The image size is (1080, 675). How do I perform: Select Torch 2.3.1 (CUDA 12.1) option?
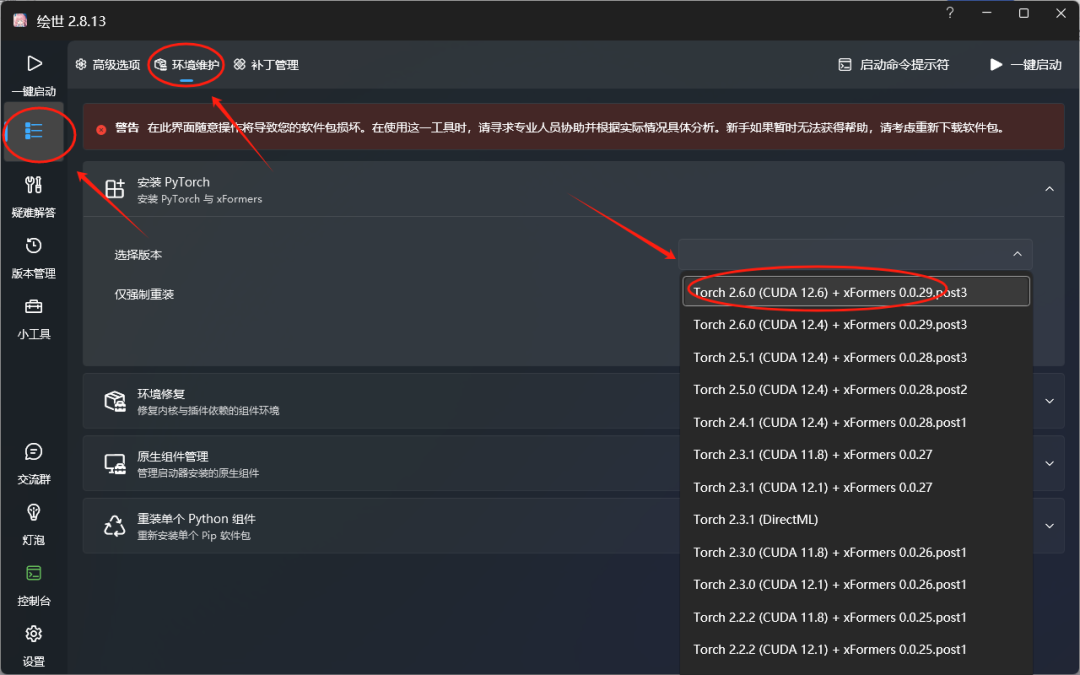[855, 487]
